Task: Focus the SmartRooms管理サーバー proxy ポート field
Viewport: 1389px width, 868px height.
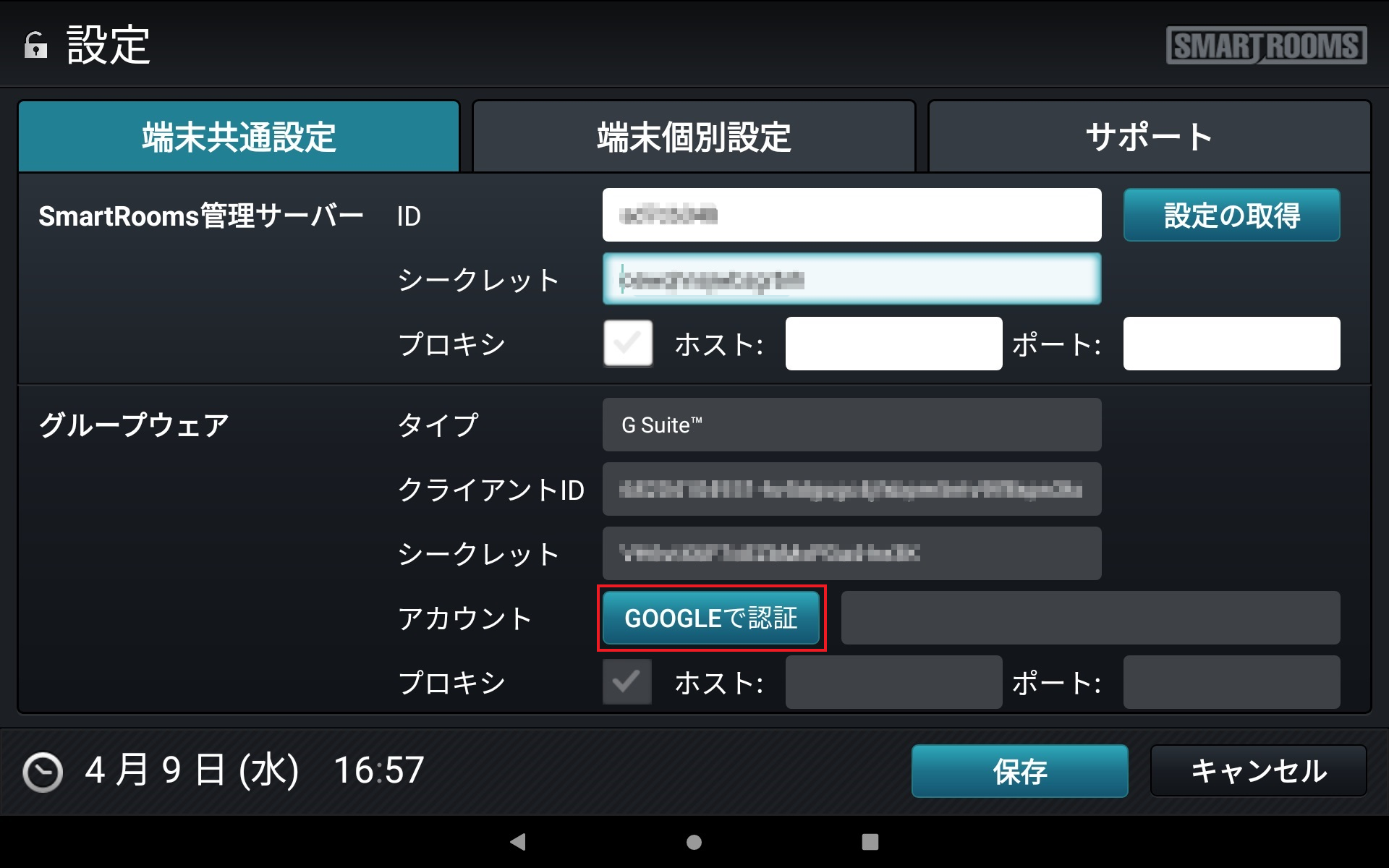Action: pyautogui.click(x=1231, y=344)
